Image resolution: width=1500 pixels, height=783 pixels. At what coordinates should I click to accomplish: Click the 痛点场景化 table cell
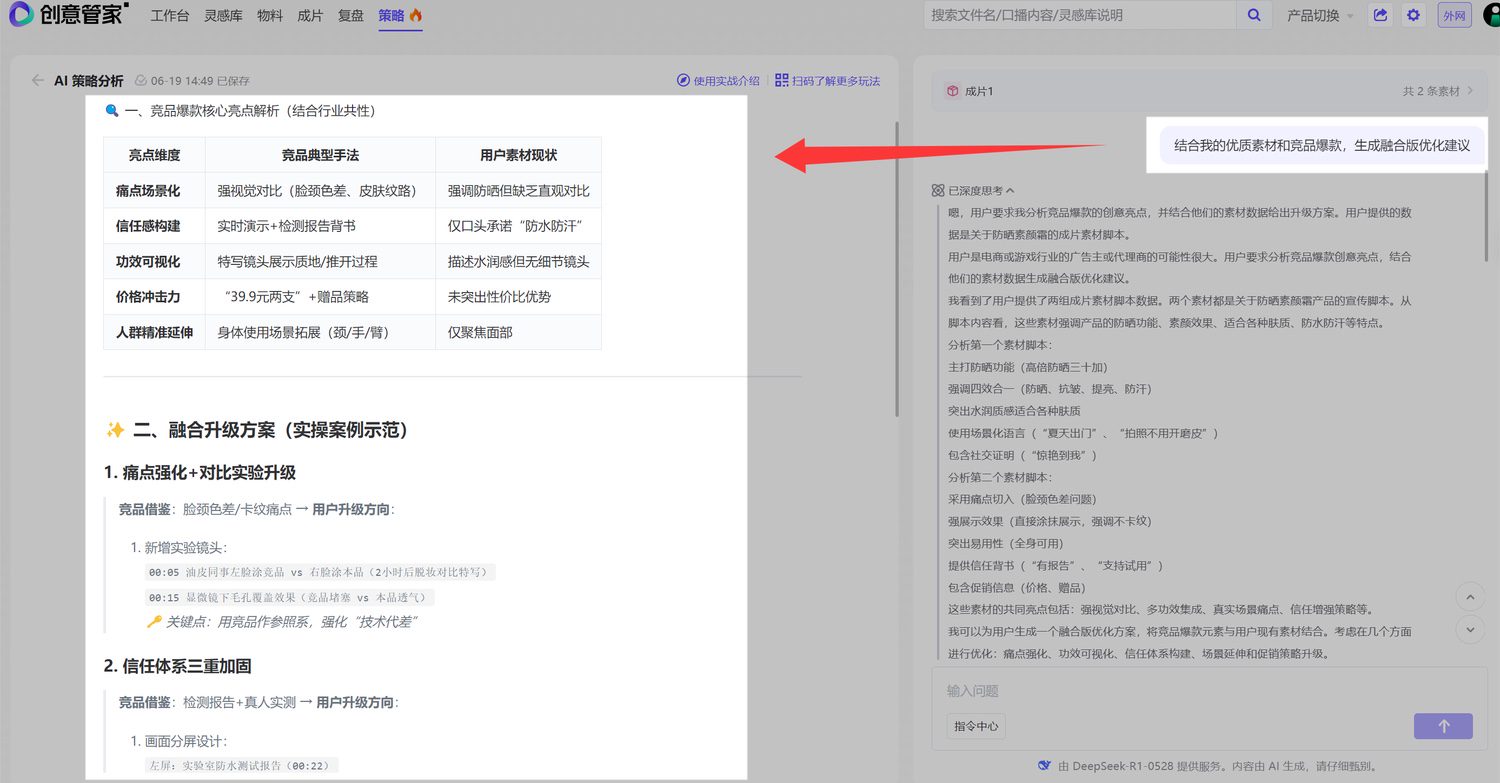[x=155, y=190]
